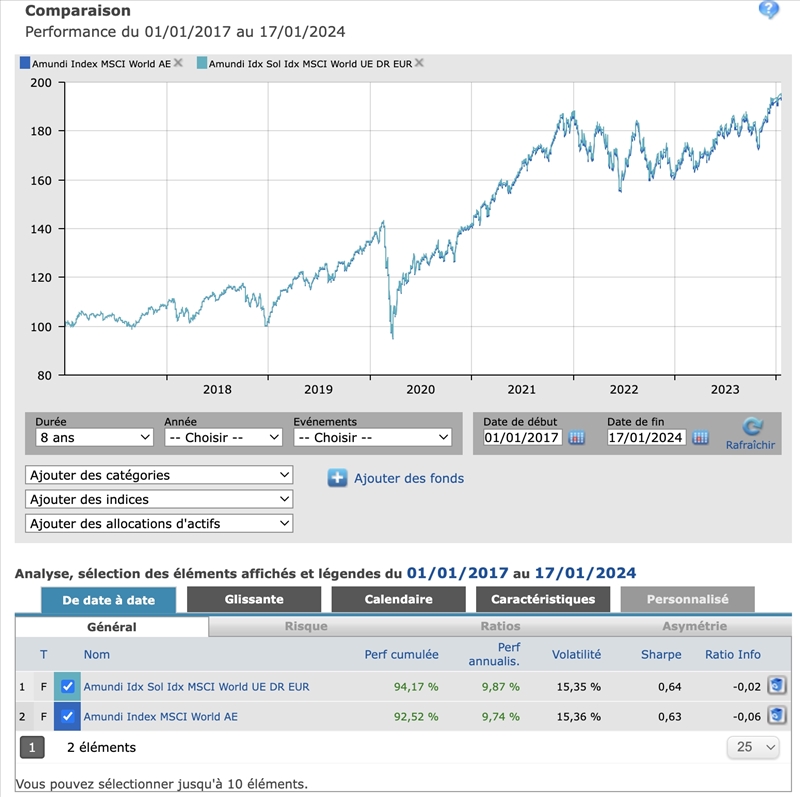The height and width of the screenshot is (797, 800).
Task: Click the blue plus Ajouter des fonds icon
Action: click(337, 478)
